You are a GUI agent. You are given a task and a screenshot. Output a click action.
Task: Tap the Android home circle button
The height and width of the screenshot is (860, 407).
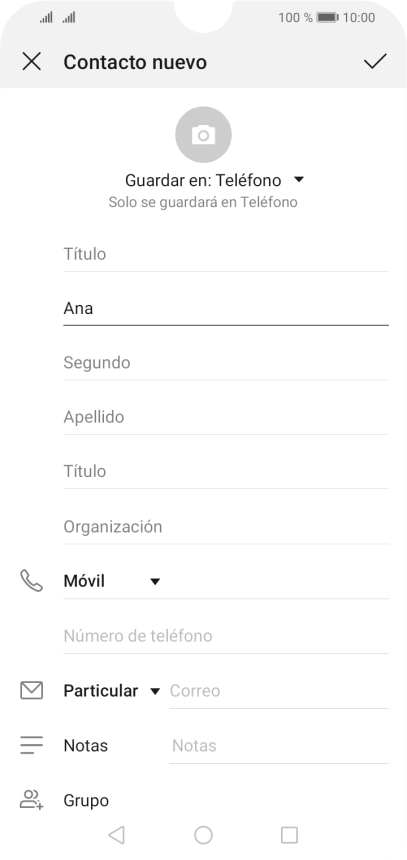(x=204, y=835)
